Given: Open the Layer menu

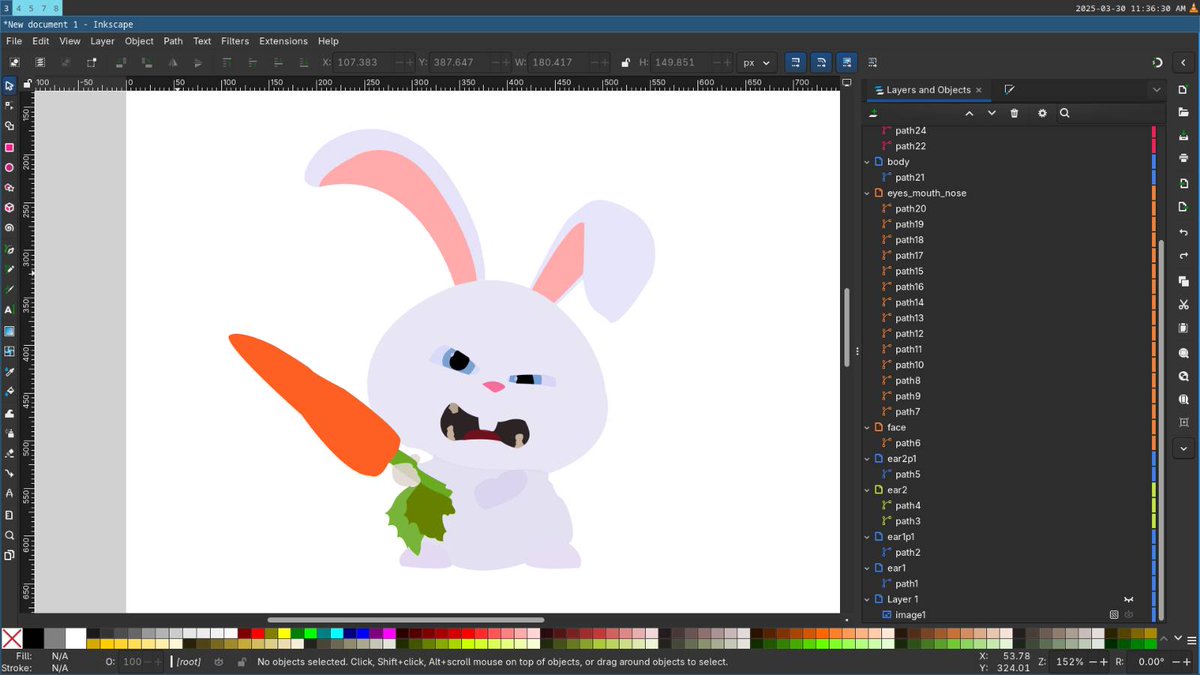Looking at the screenshot, I should pos(102,41).
